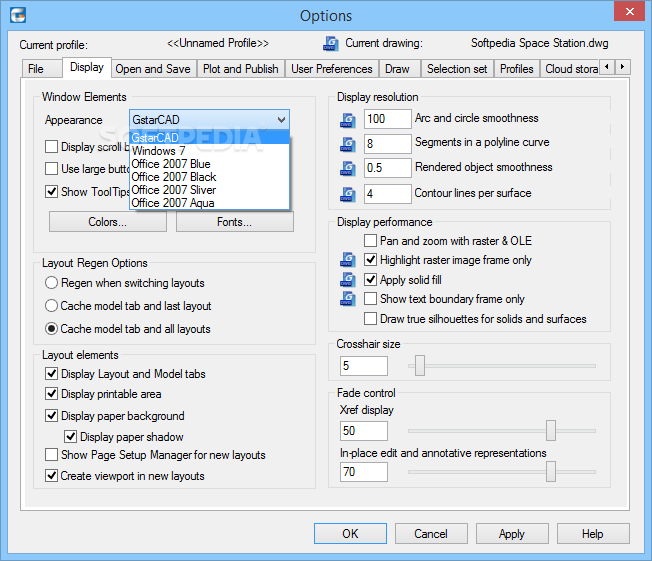The width and height of the screenshot is (652, 561).
Task: Choose Windows 7 appearance option
Action: (x=210, y=151)
